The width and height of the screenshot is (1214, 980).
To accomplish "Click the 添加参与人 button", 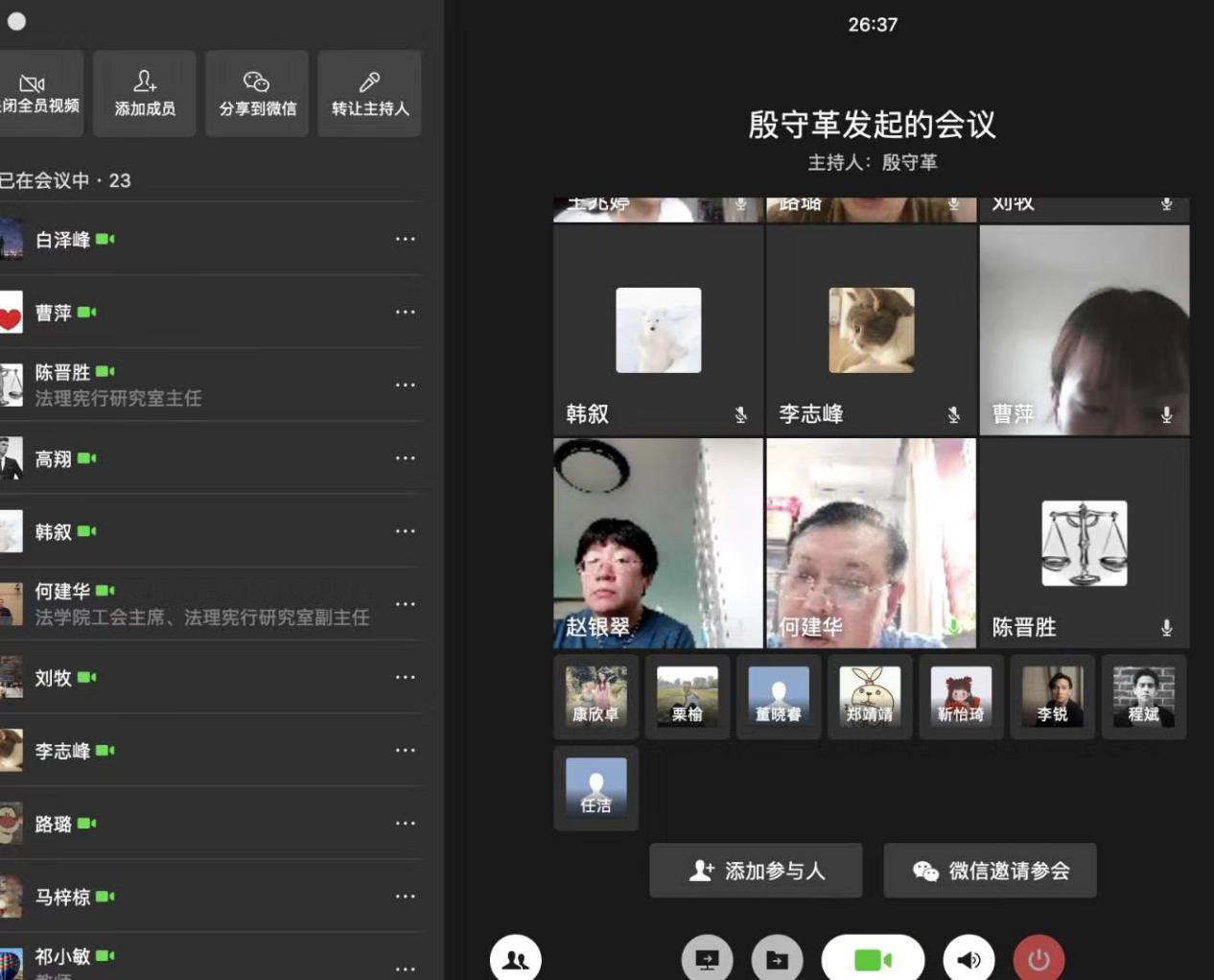I will 756,871.
